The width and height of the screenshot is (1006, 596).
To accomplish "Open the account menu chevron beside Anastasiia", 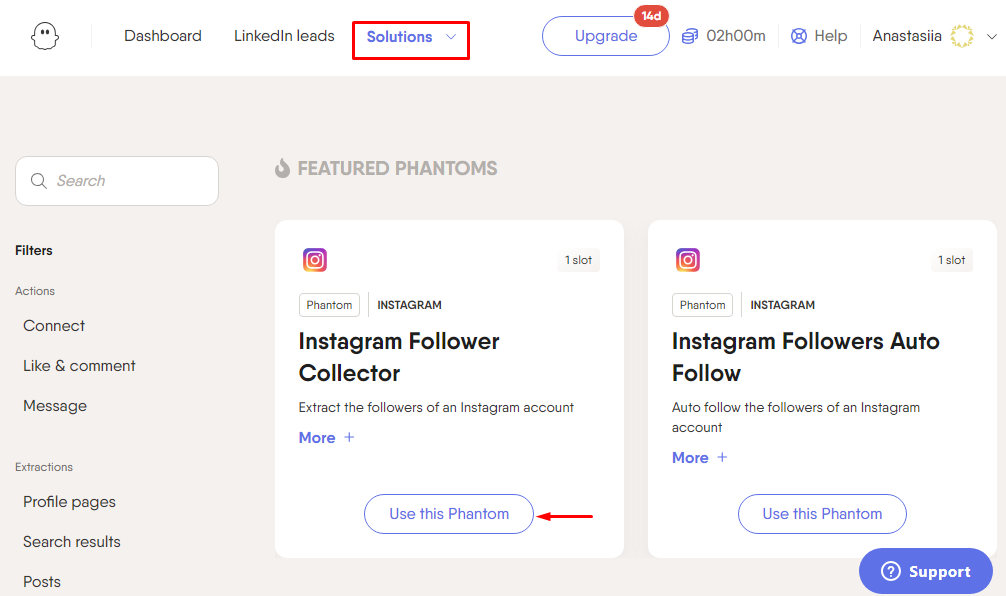I will pyautogui.click(x=991, y=37).
